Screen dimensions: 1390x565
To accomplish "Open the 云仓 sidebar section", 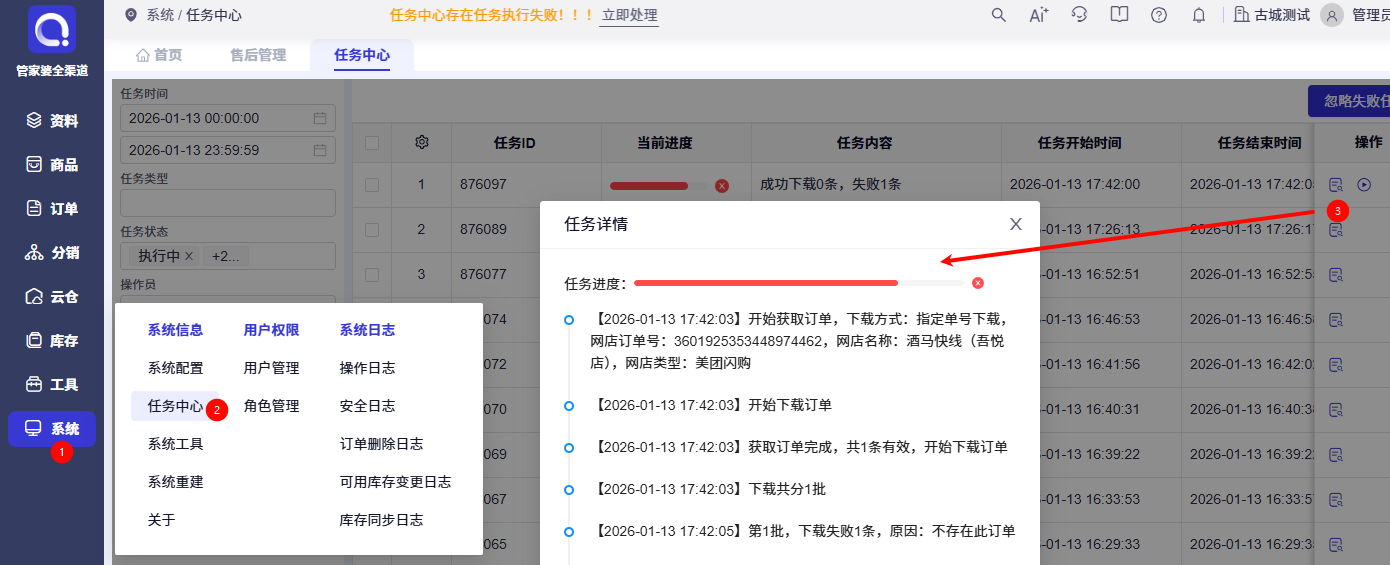I will [52, 296].
